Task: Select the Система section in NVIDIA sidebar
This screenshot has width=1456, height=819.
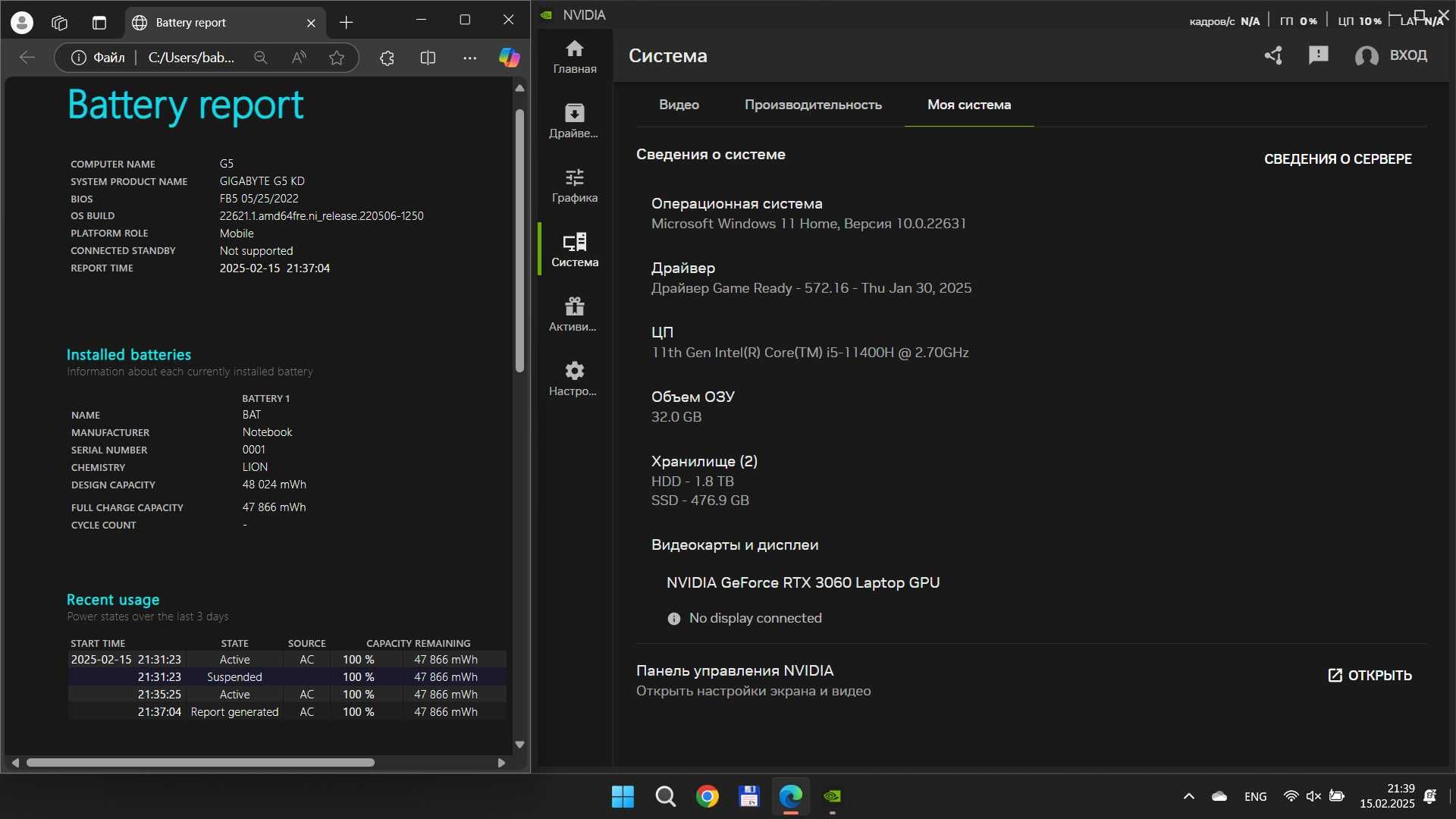Action: (574, 250)
